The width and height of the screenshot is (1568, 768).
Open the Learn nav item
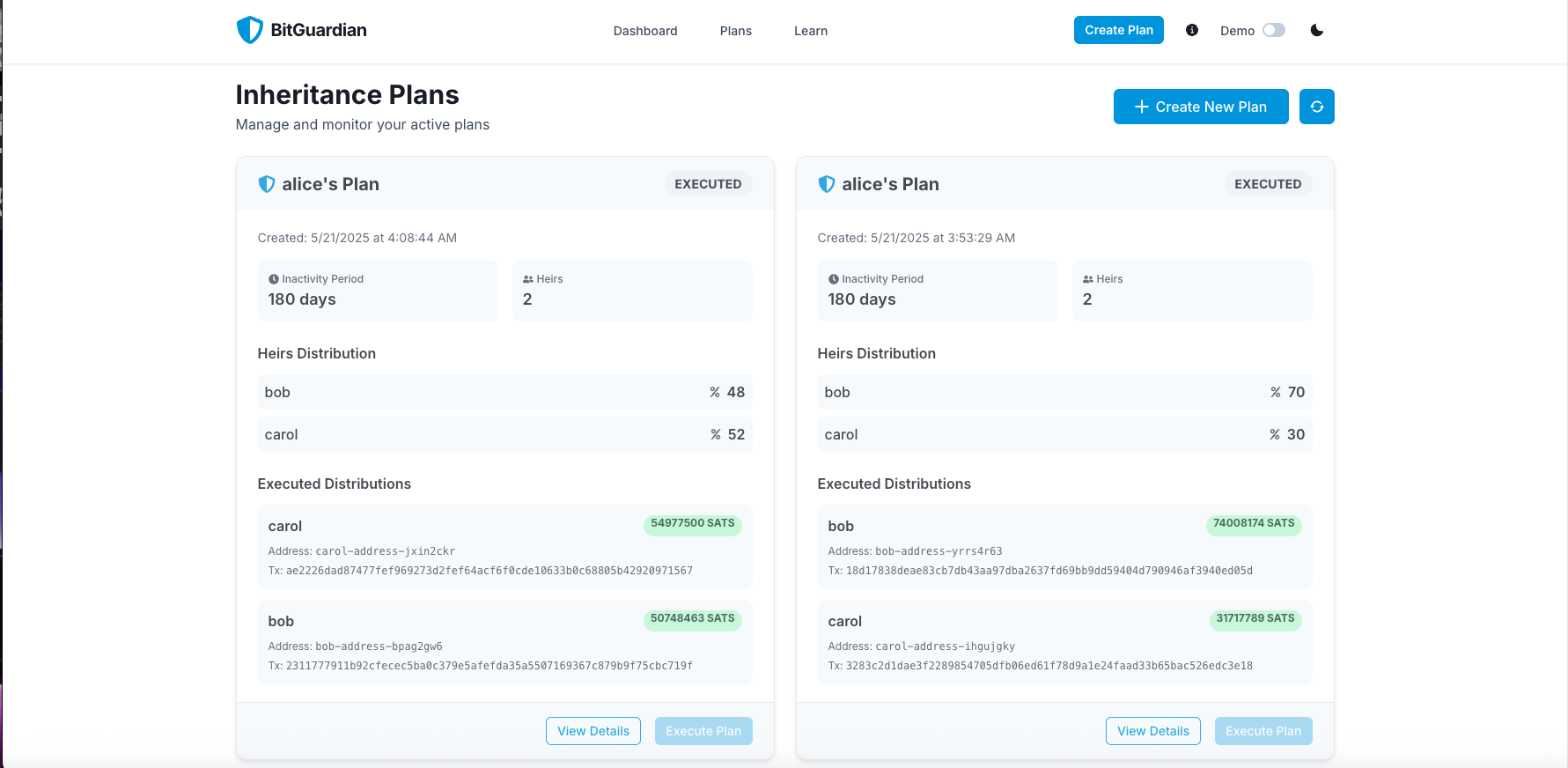811,31
